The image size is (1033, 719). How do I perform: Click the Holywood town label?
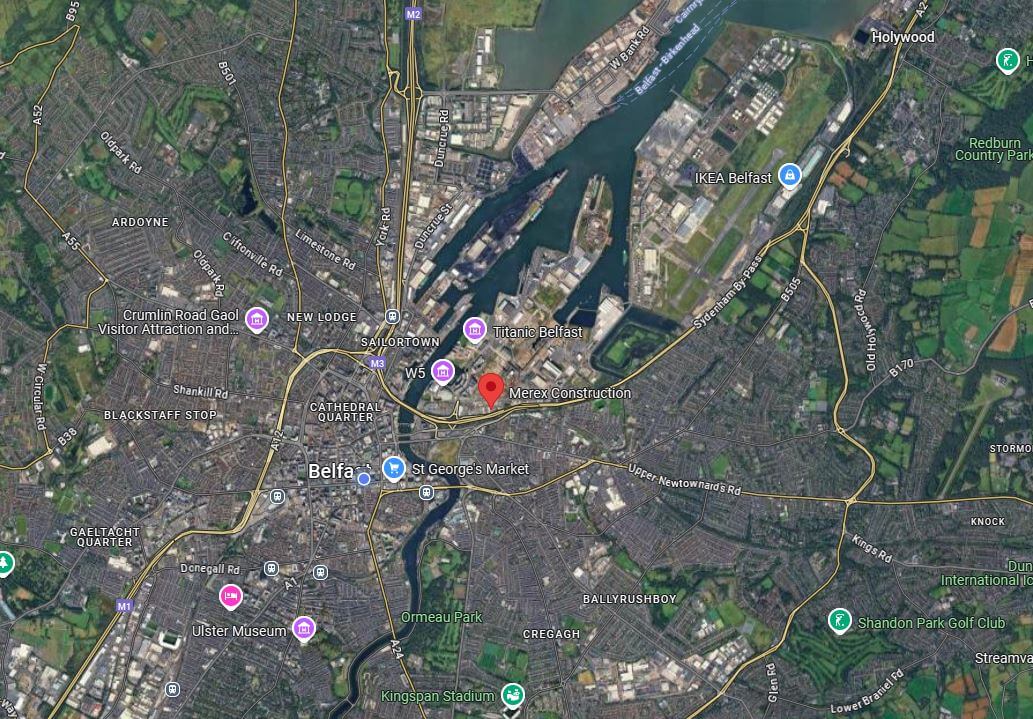903,37
